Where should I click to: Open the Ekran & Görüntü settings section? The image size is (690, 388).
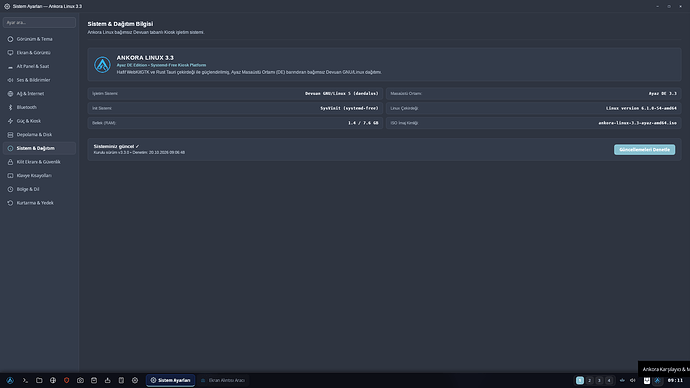(39, 53)
